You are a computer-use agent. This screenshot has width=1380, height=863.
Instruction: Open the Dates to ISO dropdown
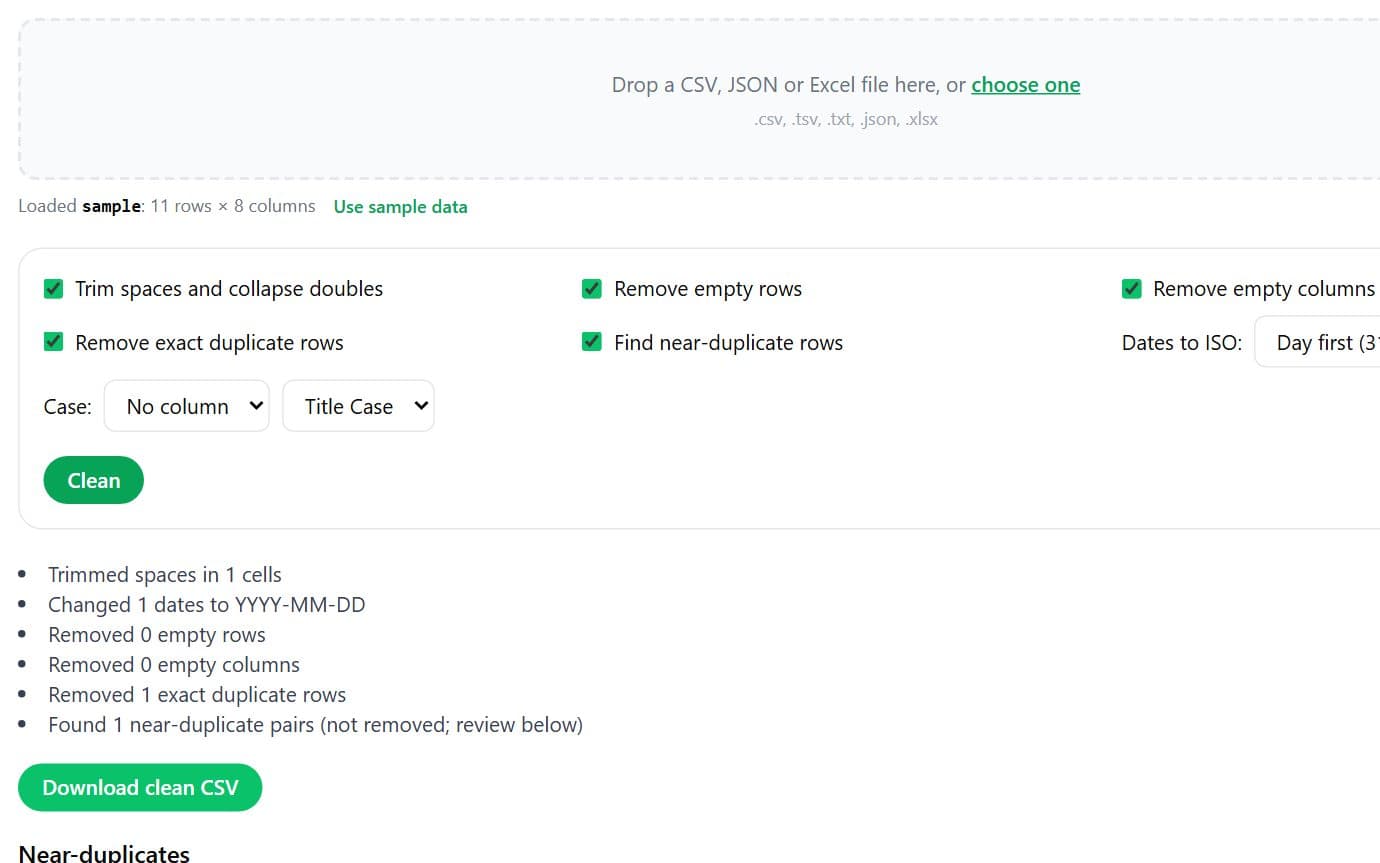point(1317,342)
